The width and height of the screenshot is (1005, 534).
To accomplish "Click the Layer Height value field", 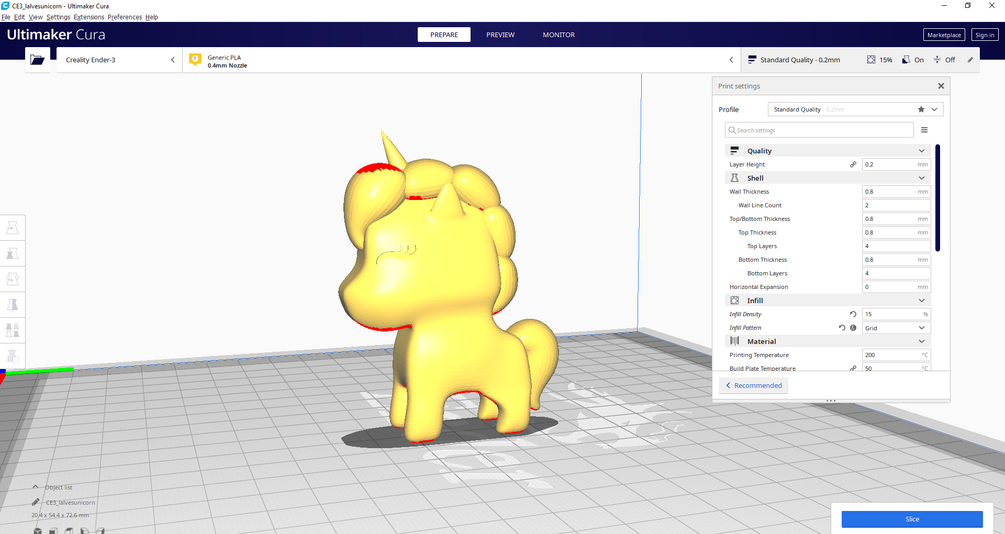I will coord(896,165).
